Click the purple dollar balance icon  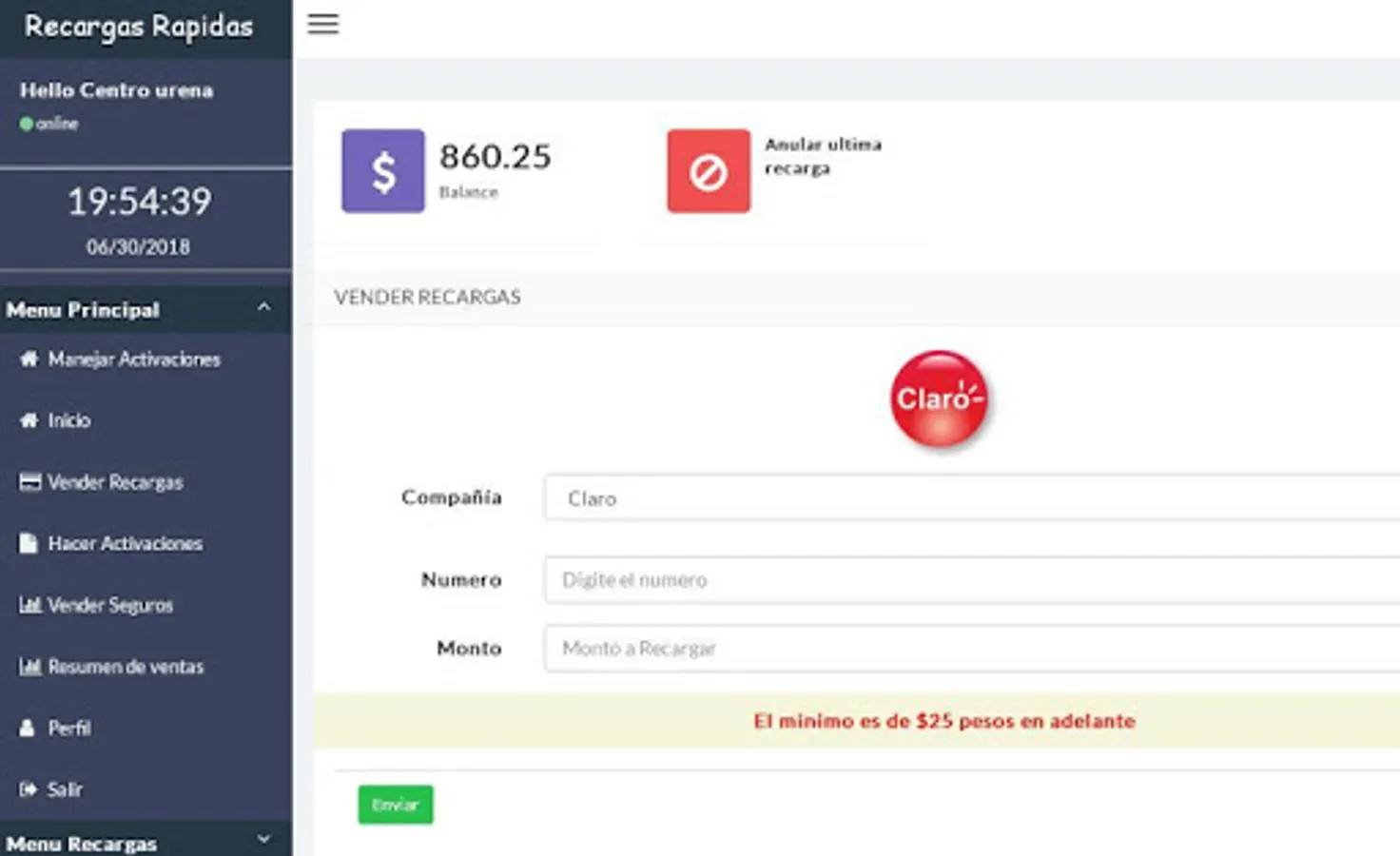pos(383,171)
